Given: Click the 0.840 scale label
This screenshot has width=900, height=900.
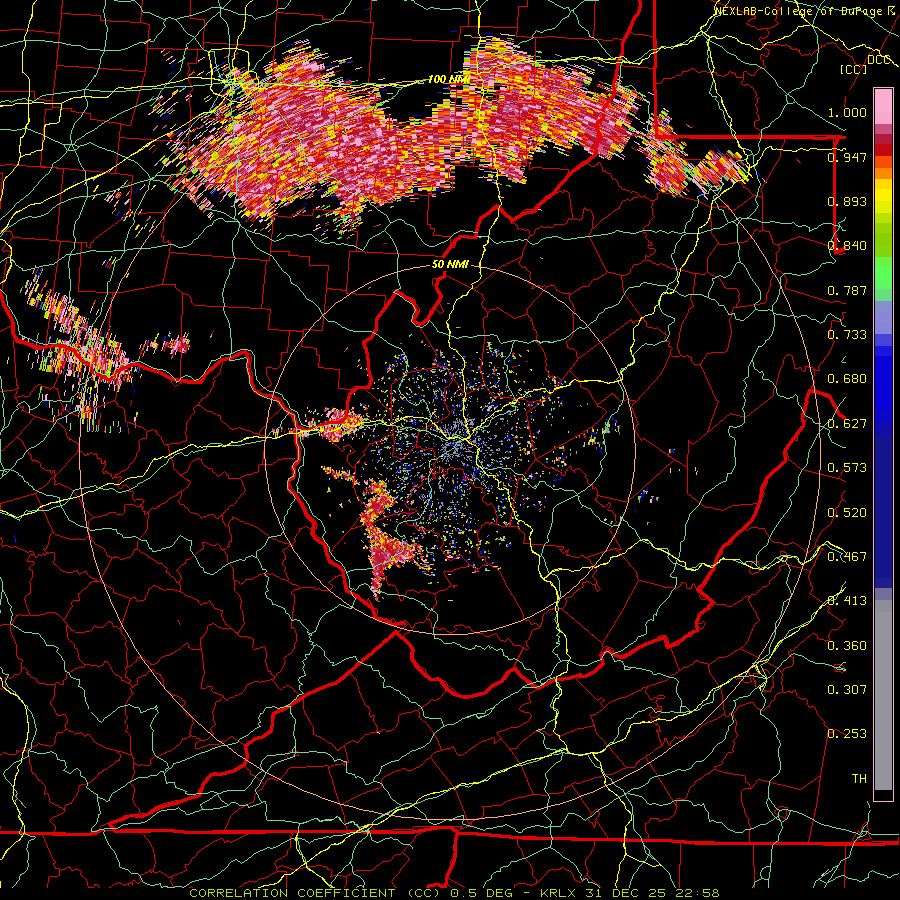Looking at the screenshot, I should click(x=847, y=246).
